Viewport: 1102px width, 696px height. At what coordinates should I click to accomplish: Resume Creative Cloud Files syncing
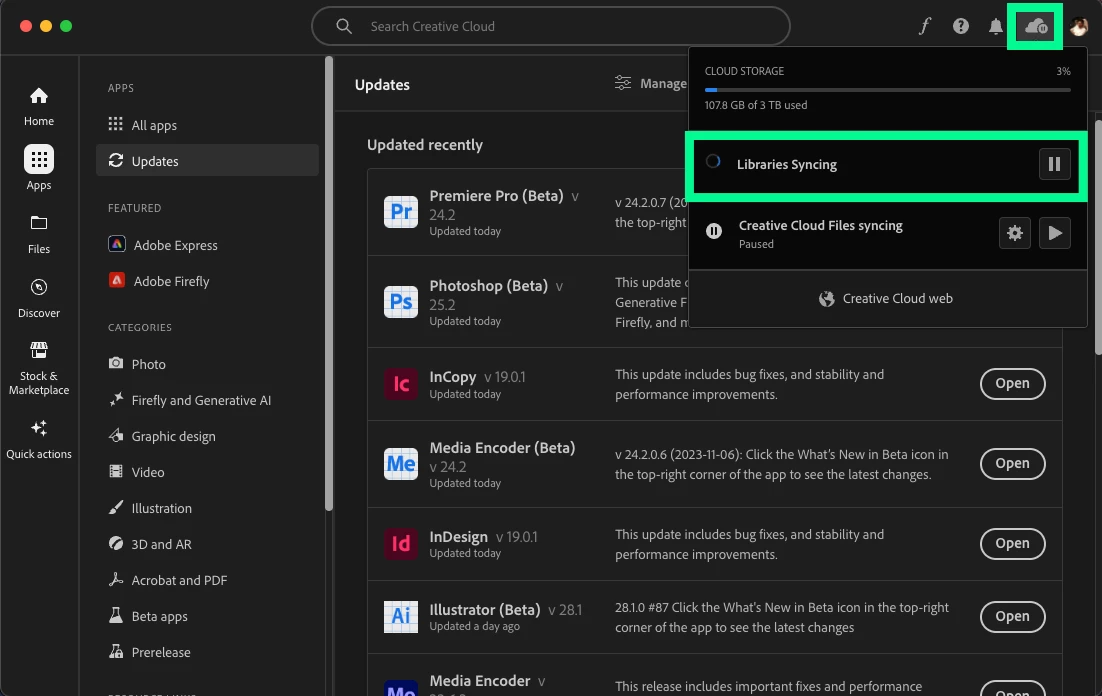point(1054,233)
